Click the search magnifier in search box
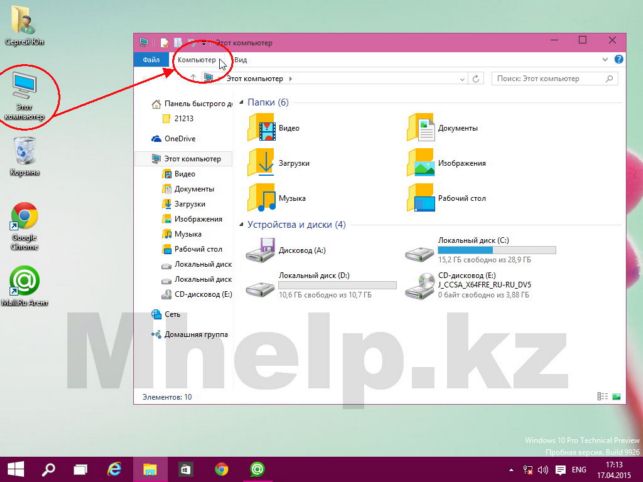The image size is (643, 482). (x=609, y=78)
